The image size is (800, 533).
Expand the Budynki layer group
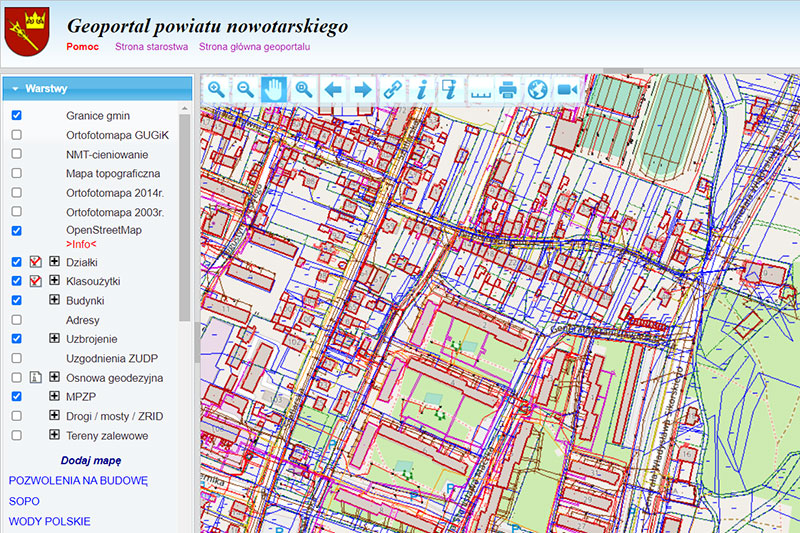pos(54,299)
